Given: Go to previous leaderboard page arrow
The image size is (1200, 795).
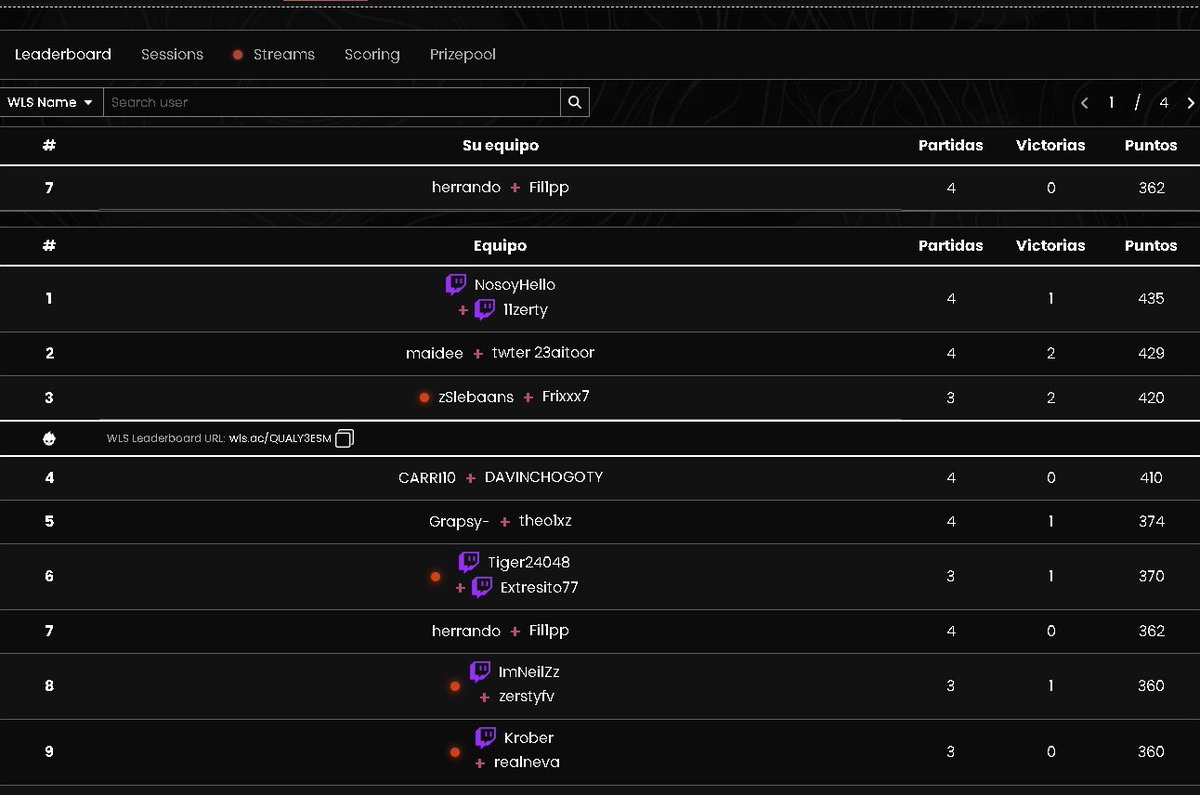Looking at the screenshot, I should (1085, 103).
